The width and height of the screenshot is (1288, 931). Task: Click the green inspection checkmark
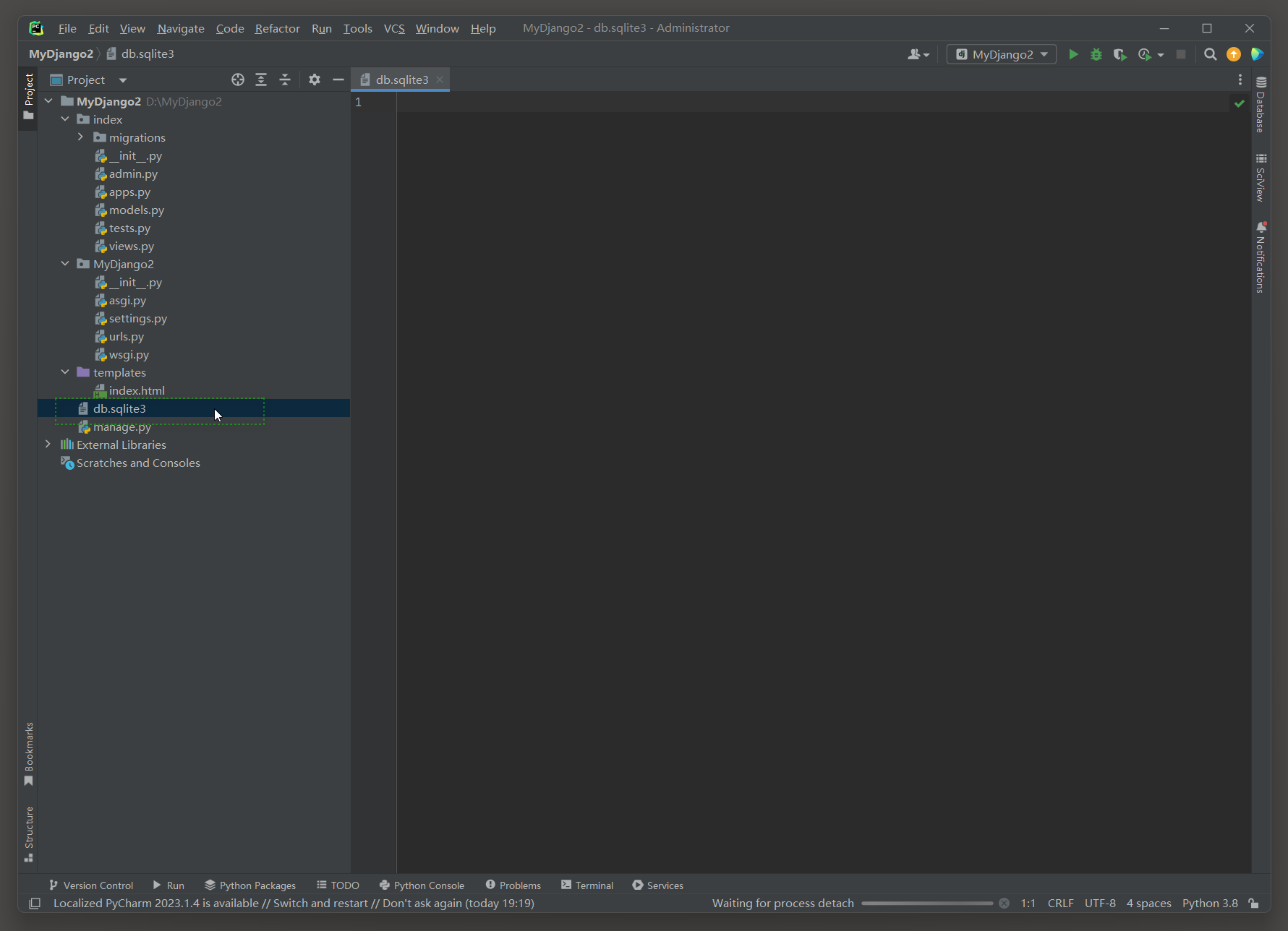point(1240,103)
